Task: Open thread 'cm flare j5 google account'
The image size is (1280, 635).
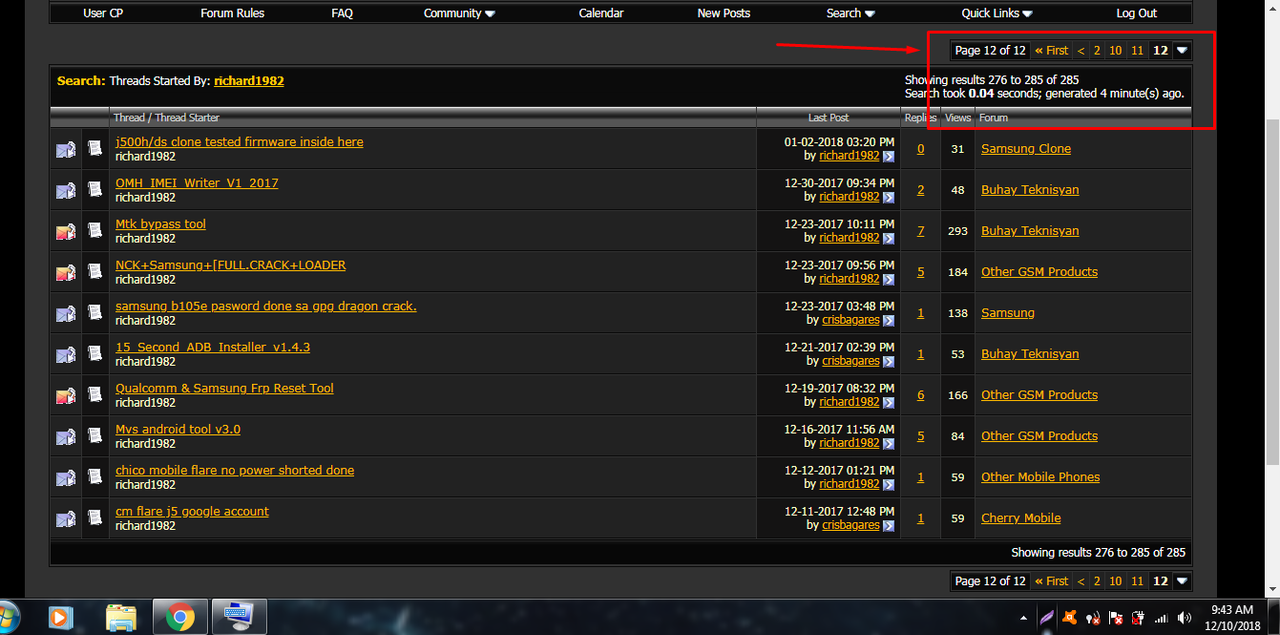Action: tap(192, 511)
